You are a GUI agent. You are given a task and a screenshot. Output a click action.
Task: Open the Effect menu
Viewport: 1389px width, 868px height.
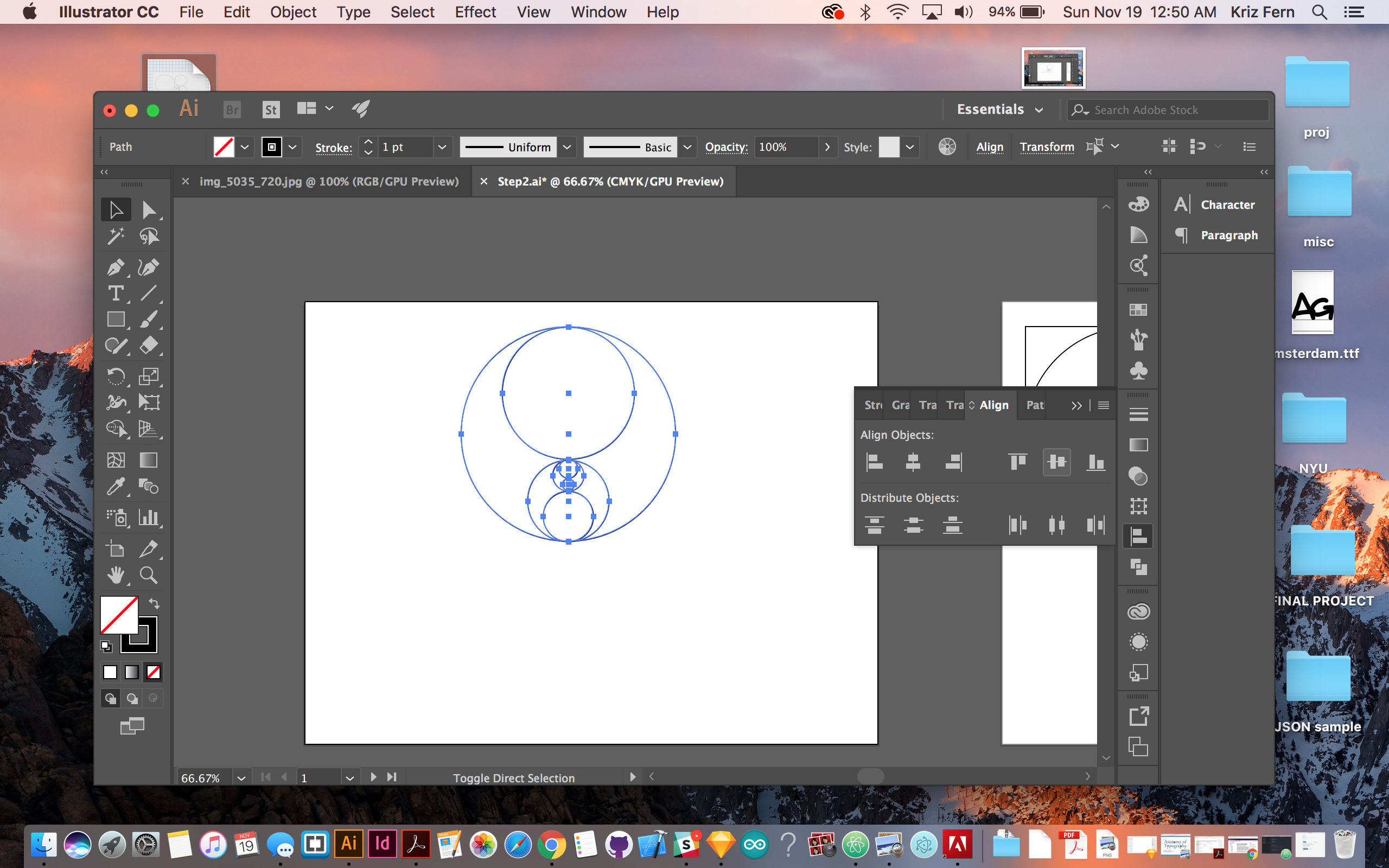pos(475,12)
